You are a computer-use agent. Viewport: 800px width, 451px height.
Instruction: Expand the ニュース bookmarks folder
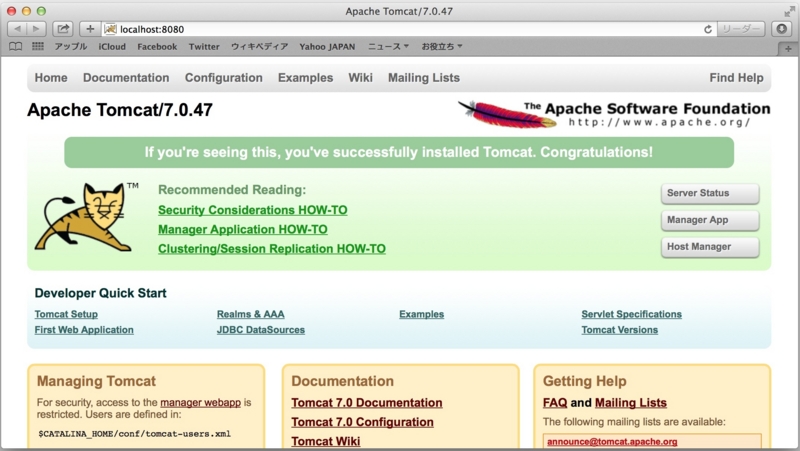[x=389, y=46]
